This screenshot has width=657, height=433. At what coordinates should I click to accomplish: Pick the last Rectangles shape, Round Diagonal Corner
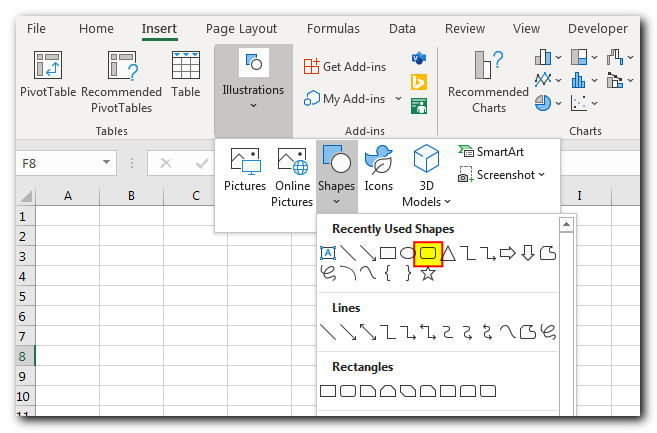click(488, 391)
